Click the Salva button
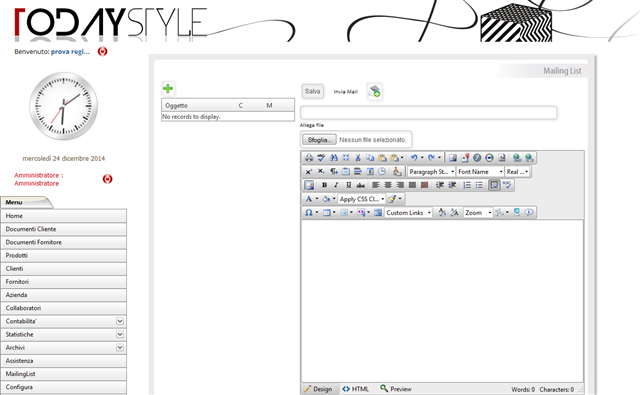The width and height of the screenshot is (640, 395). click(x=313, y=91)
